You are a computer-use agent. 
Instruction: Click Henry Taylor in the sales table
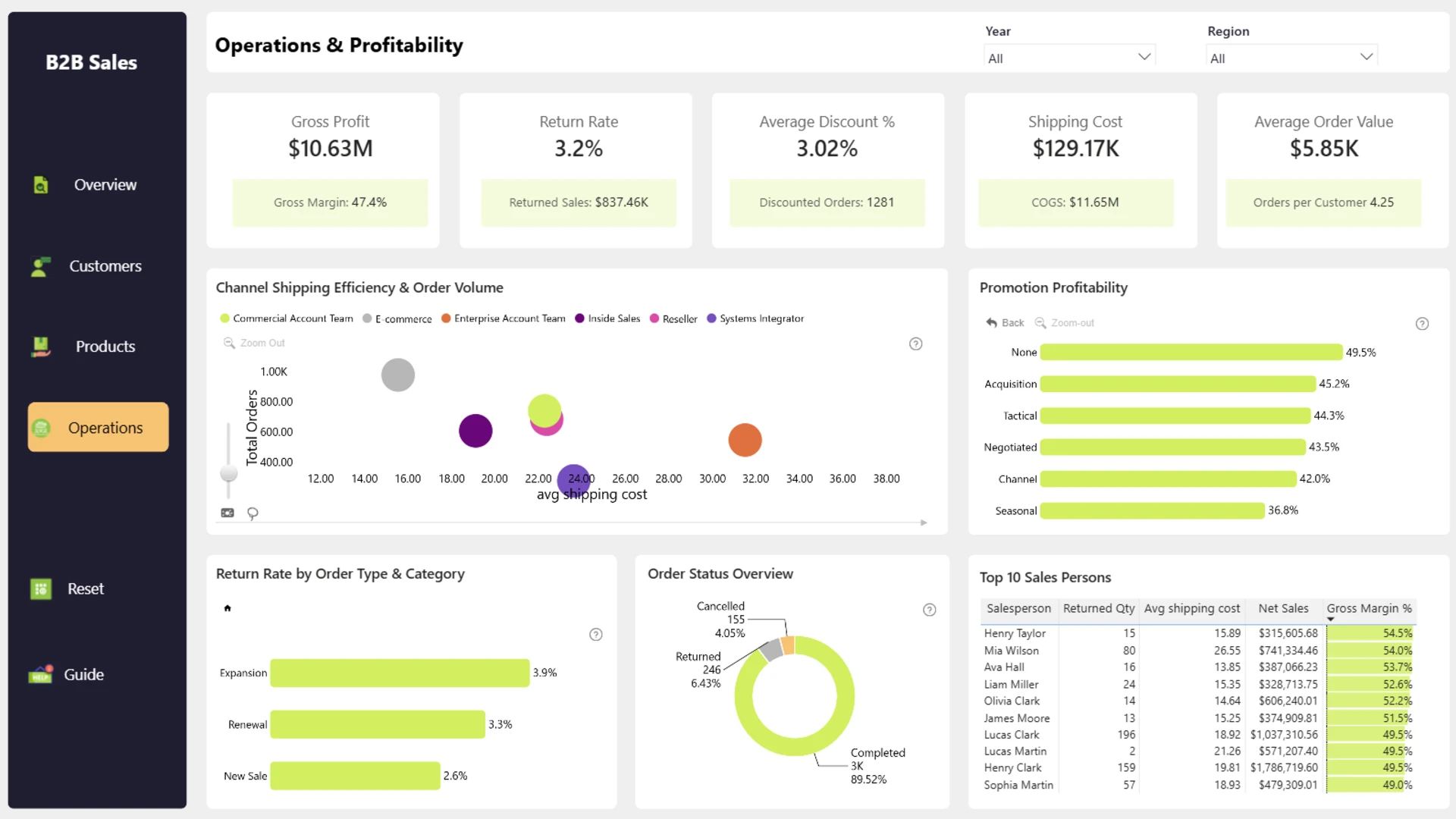pos(1015,633)
